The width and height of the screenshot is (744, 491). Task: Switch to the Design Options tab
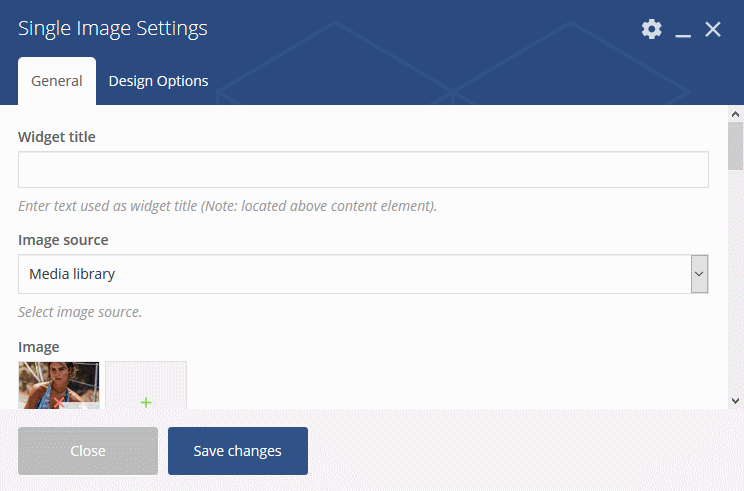(158, 81)
